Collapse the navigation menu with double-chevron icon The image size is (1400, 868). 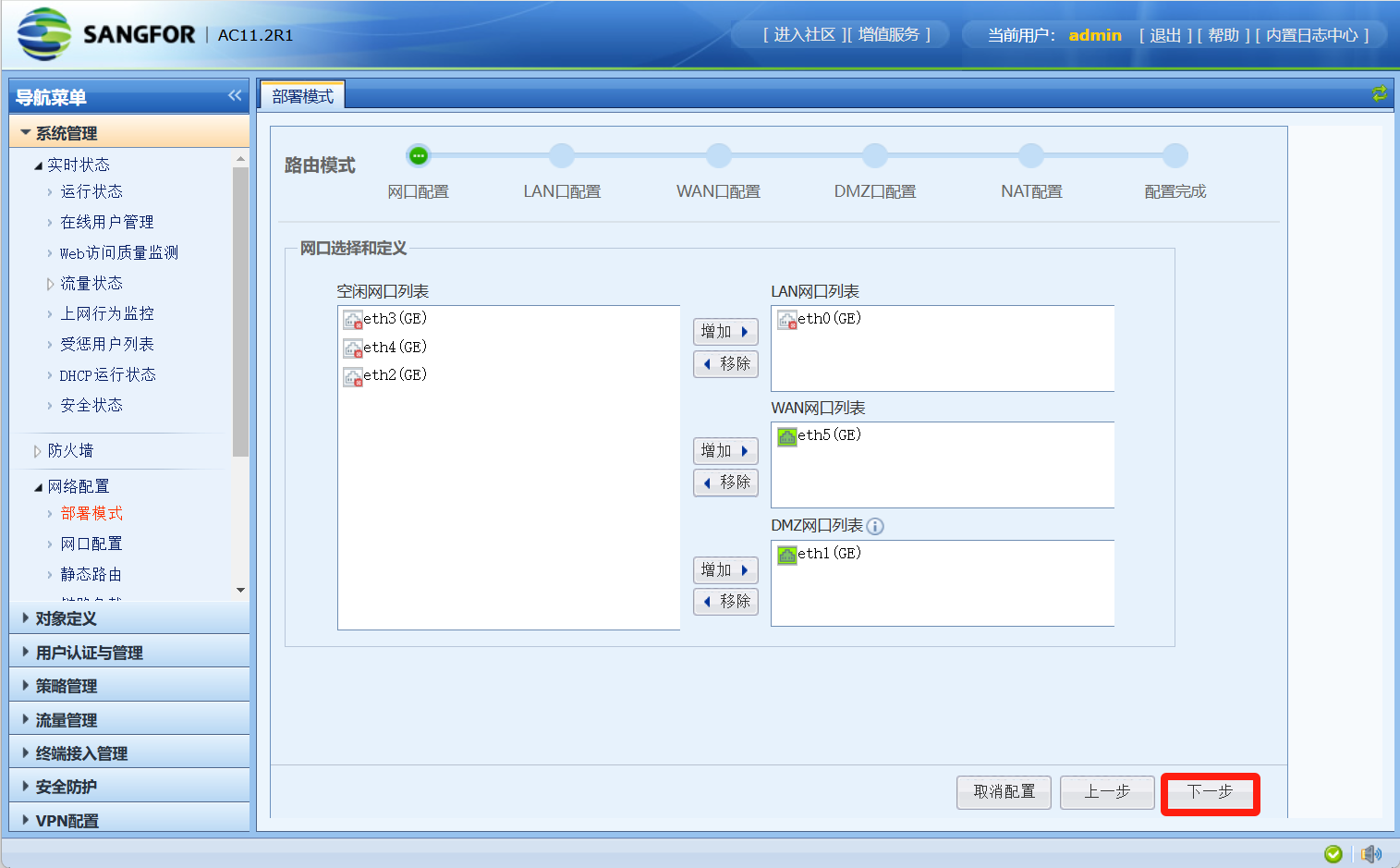(235, 95)
